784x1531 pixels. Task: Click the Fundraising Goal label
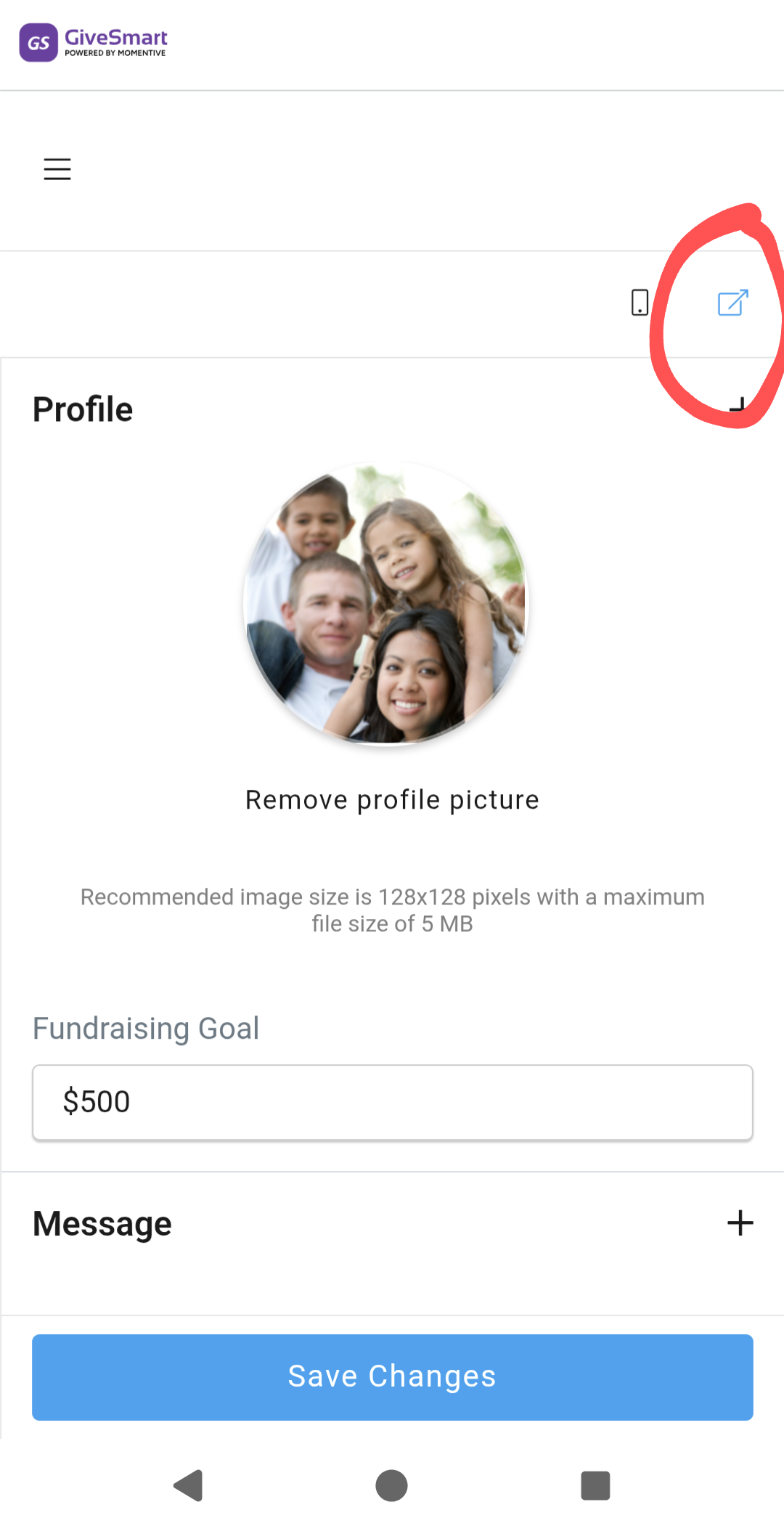(146, 1029)
